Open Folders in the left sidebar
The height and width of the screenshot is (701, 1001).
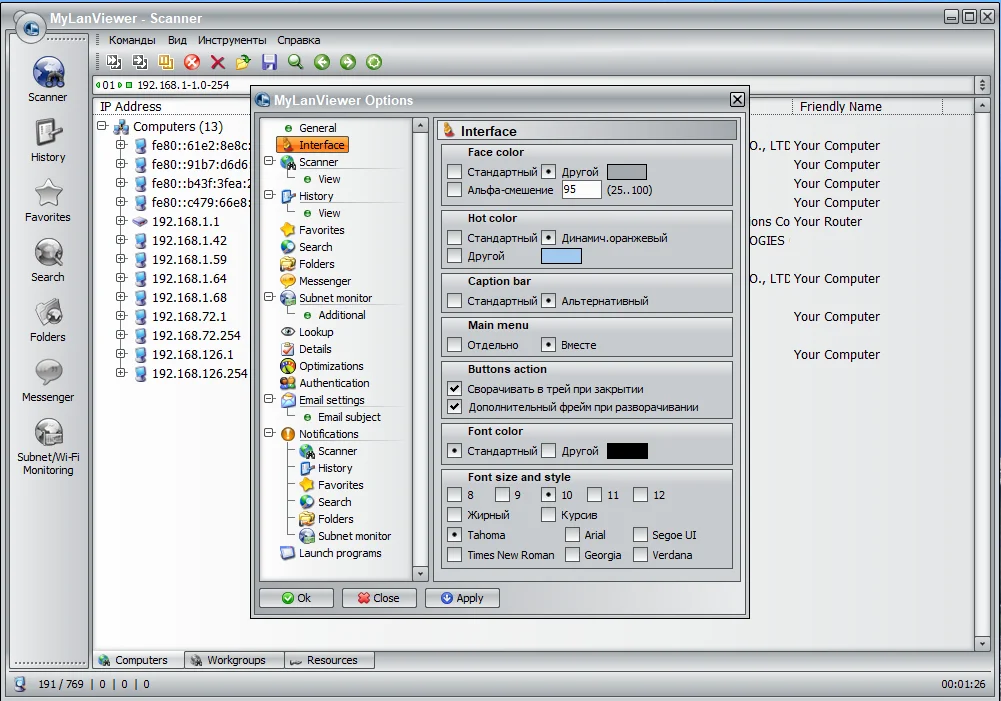click(48, 320)
